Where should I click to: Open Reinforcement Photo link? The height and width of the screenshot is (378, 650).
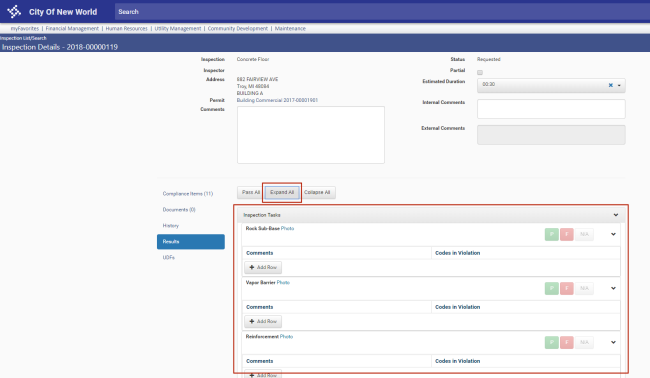286,337
